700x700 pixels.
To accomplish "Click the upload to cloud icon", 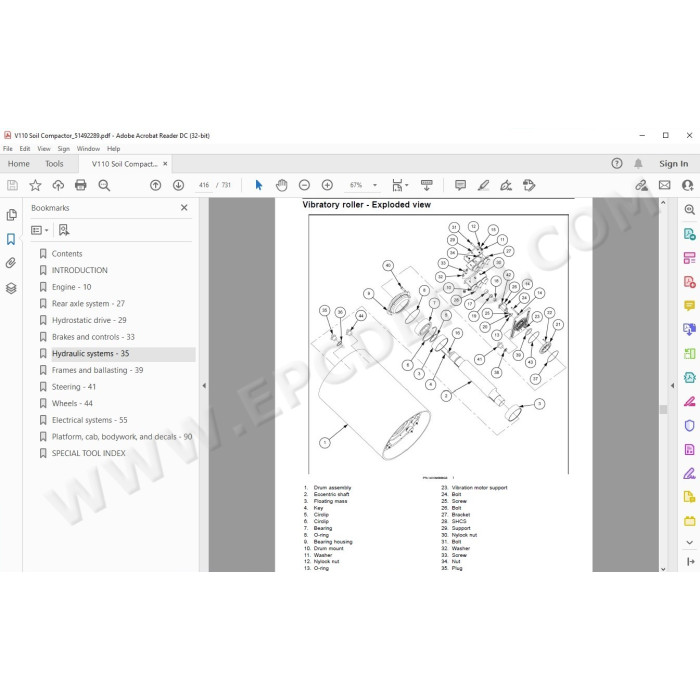I will click(58, 185).
